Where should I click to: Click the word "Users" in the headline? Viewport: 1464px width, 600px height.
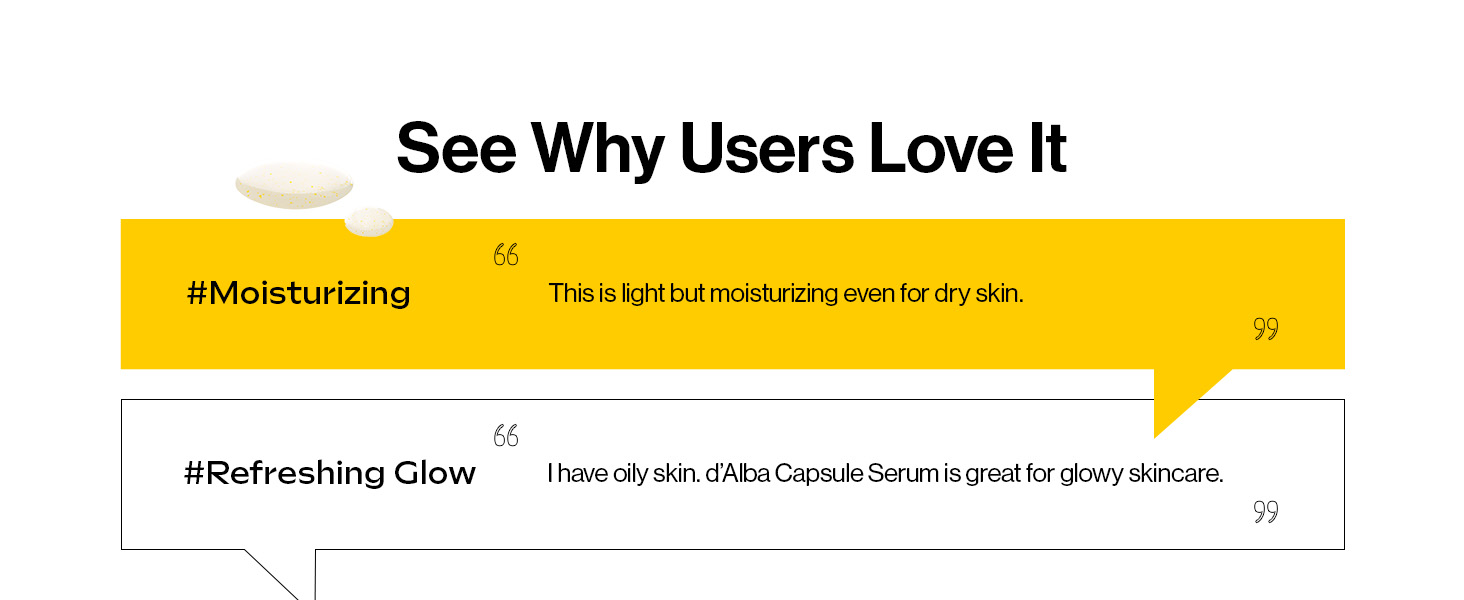(766, 148)
